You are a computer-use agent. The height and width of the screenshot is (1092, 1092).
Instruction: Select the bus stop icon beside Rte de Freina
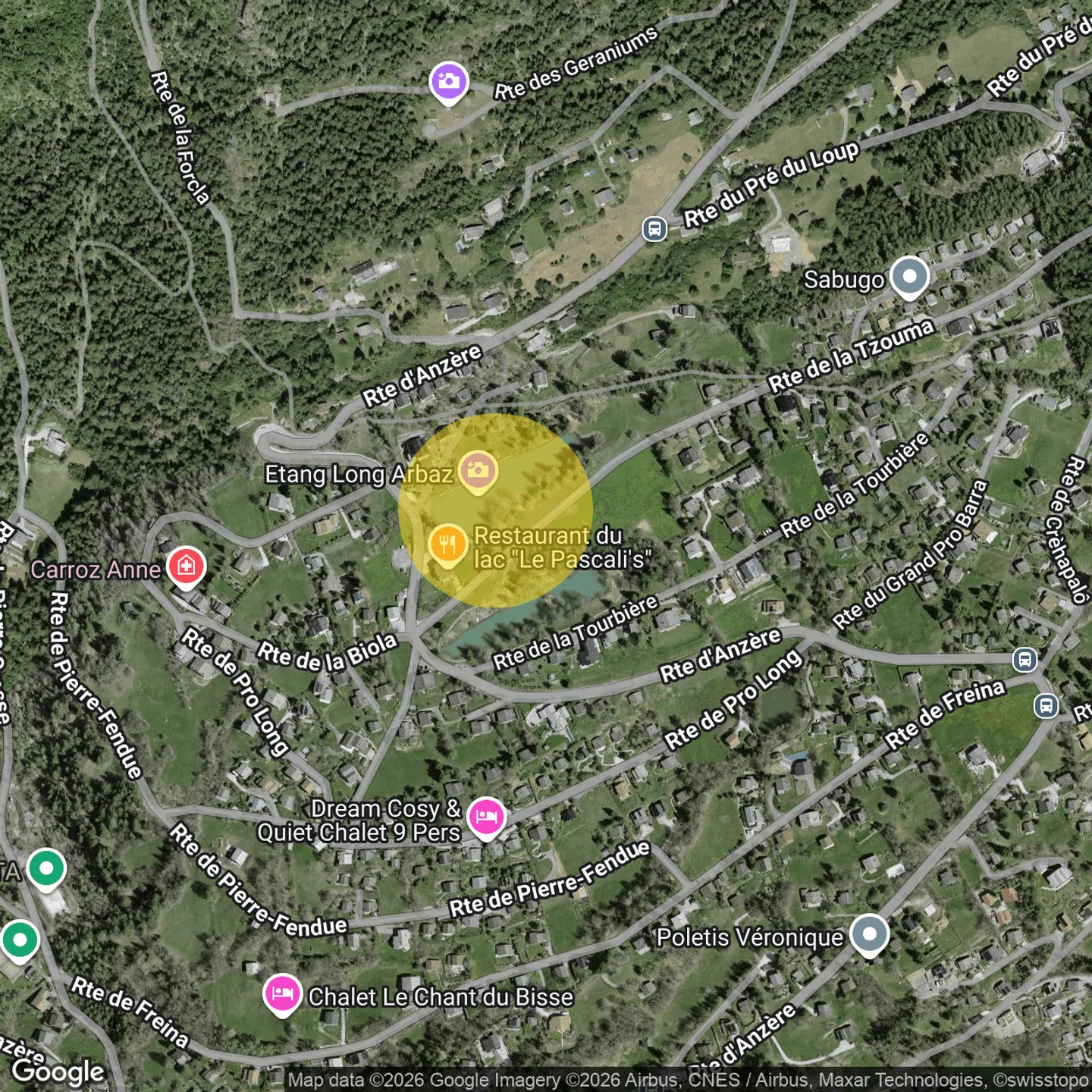(1046, 706)
